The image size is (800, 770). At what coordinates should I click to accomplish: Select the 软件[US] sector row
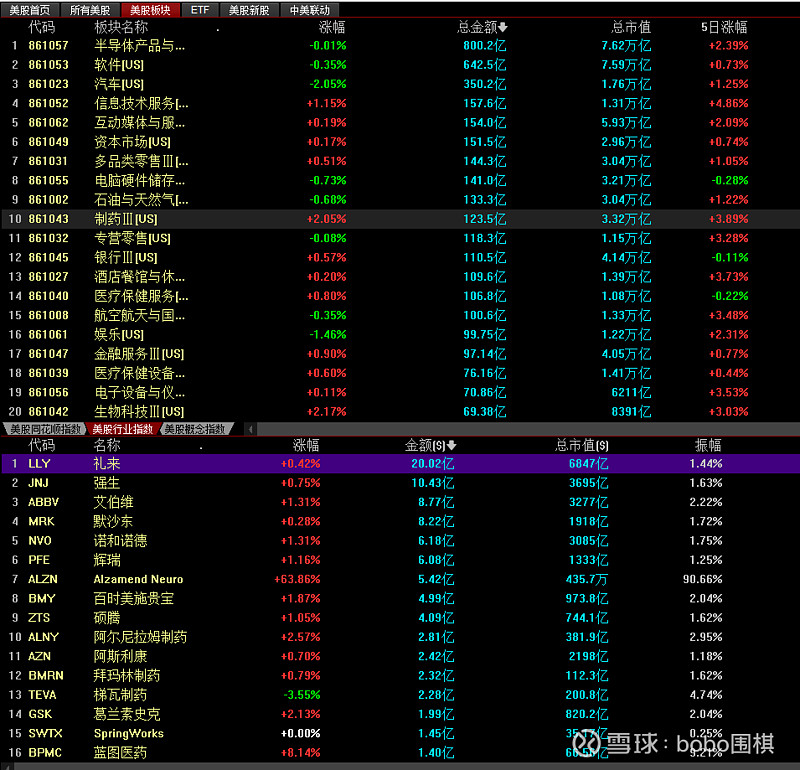coord(400,65)
